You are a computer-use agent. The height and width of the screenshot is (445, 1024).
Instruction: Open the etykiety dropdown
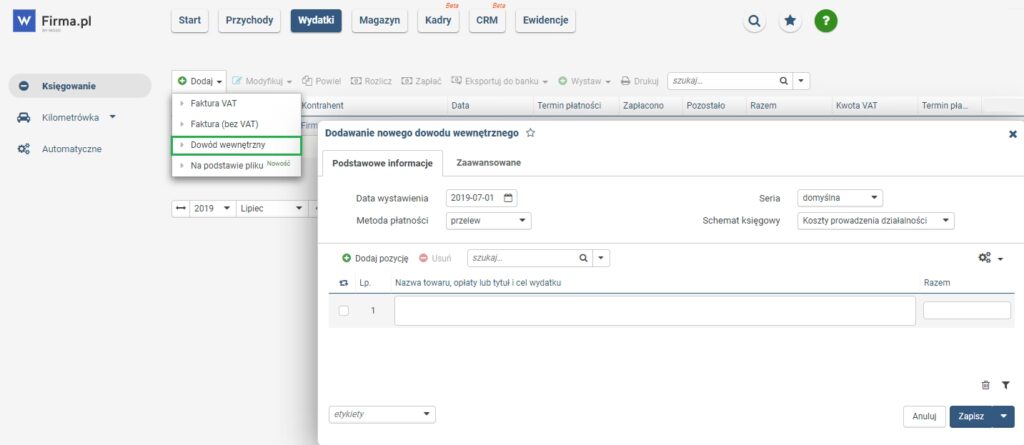(382, 413)
